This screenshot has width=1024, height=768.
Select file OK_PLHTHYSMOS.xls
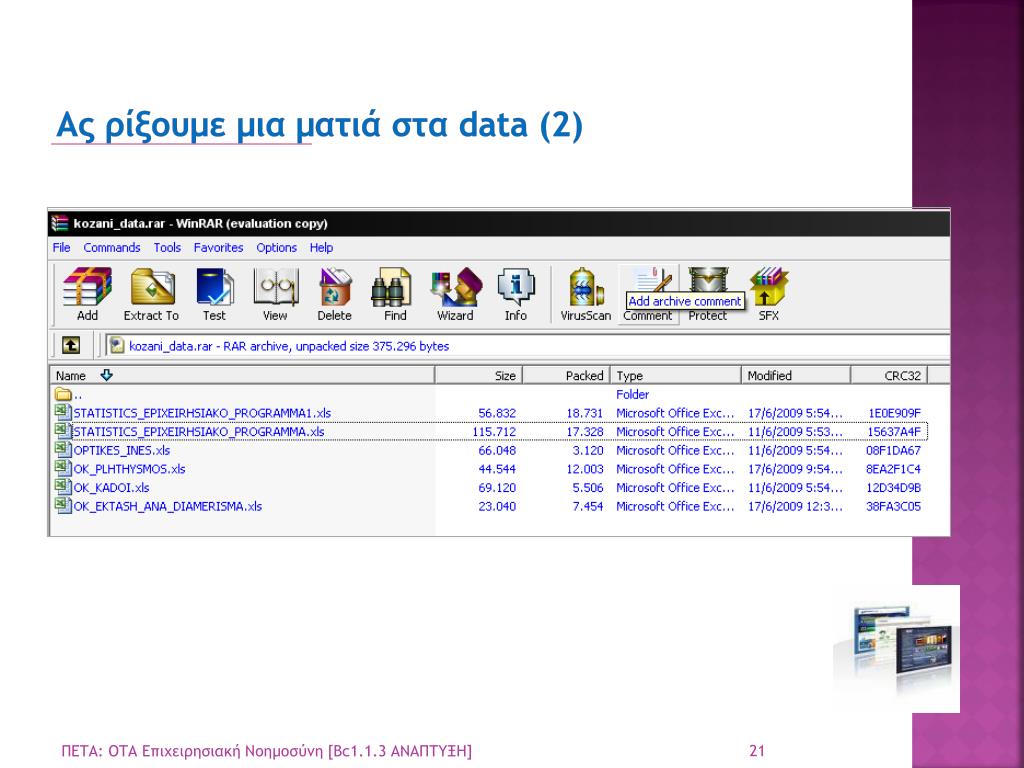(x=129, y=469)
